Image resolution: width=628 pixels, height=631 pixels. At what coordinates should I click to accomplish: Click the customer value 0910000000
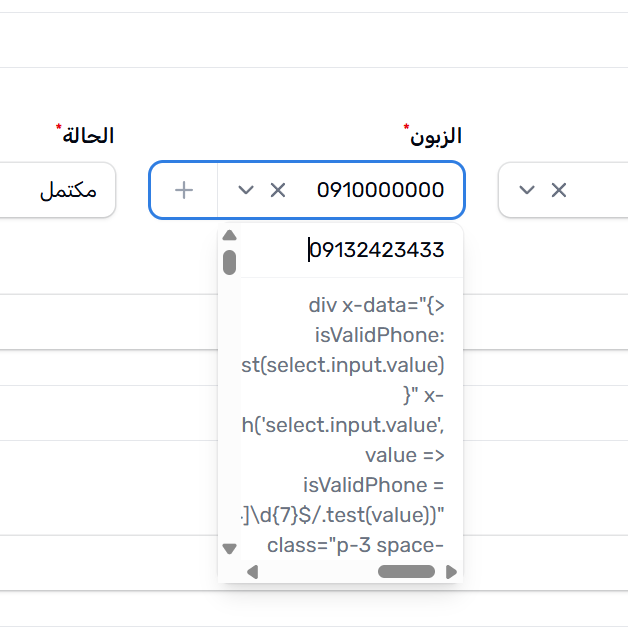pos(380,190)
